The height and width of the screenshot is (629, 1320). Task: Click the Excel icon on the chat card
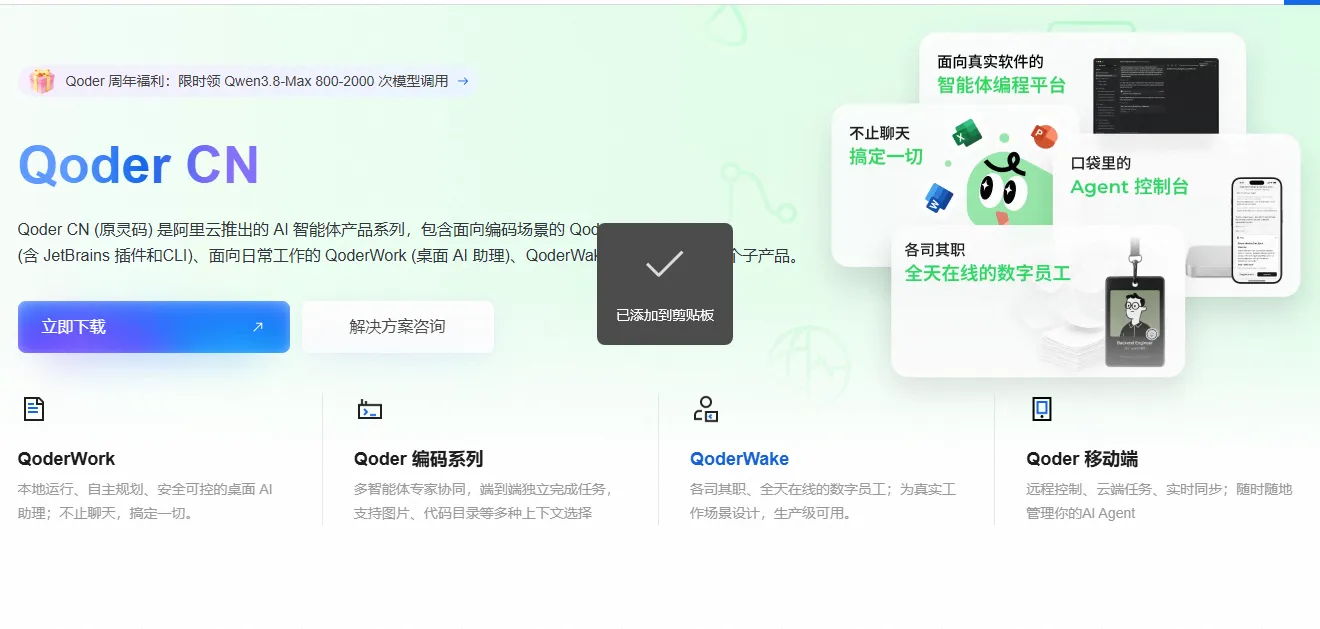tap(967, 133)
